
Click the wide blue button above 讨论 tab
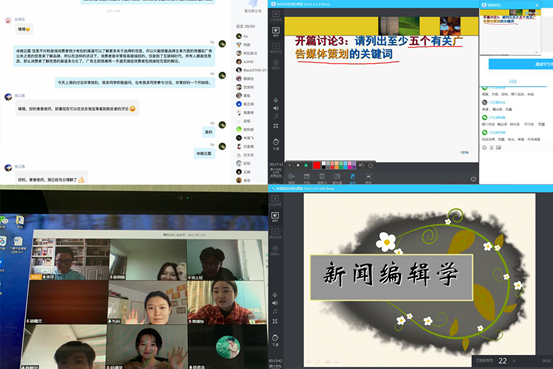coord(521,64)
